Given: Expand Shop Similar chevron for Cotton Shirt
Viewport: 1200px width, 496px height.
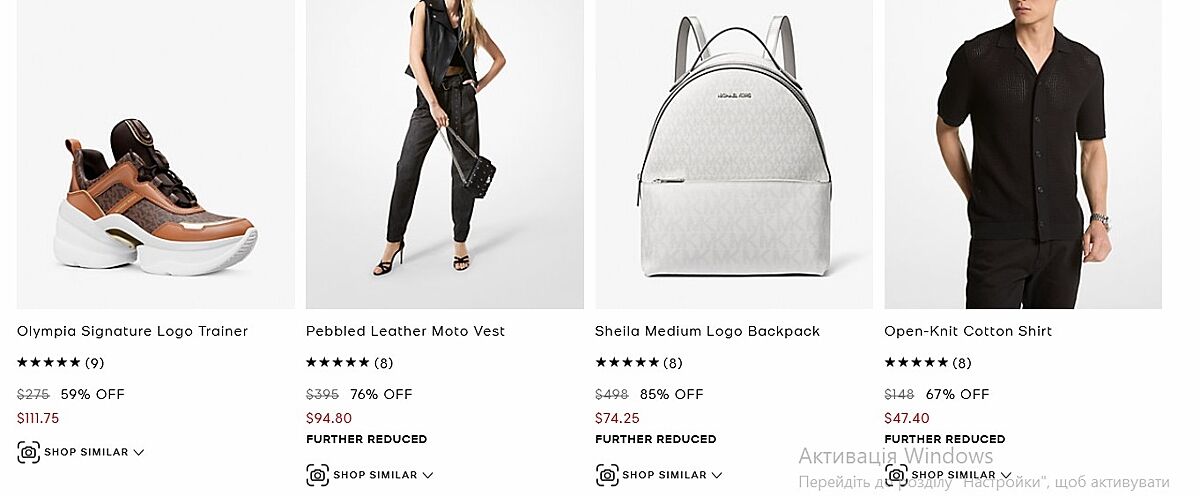Looking at the screenshot, I should coord(1006,475).
